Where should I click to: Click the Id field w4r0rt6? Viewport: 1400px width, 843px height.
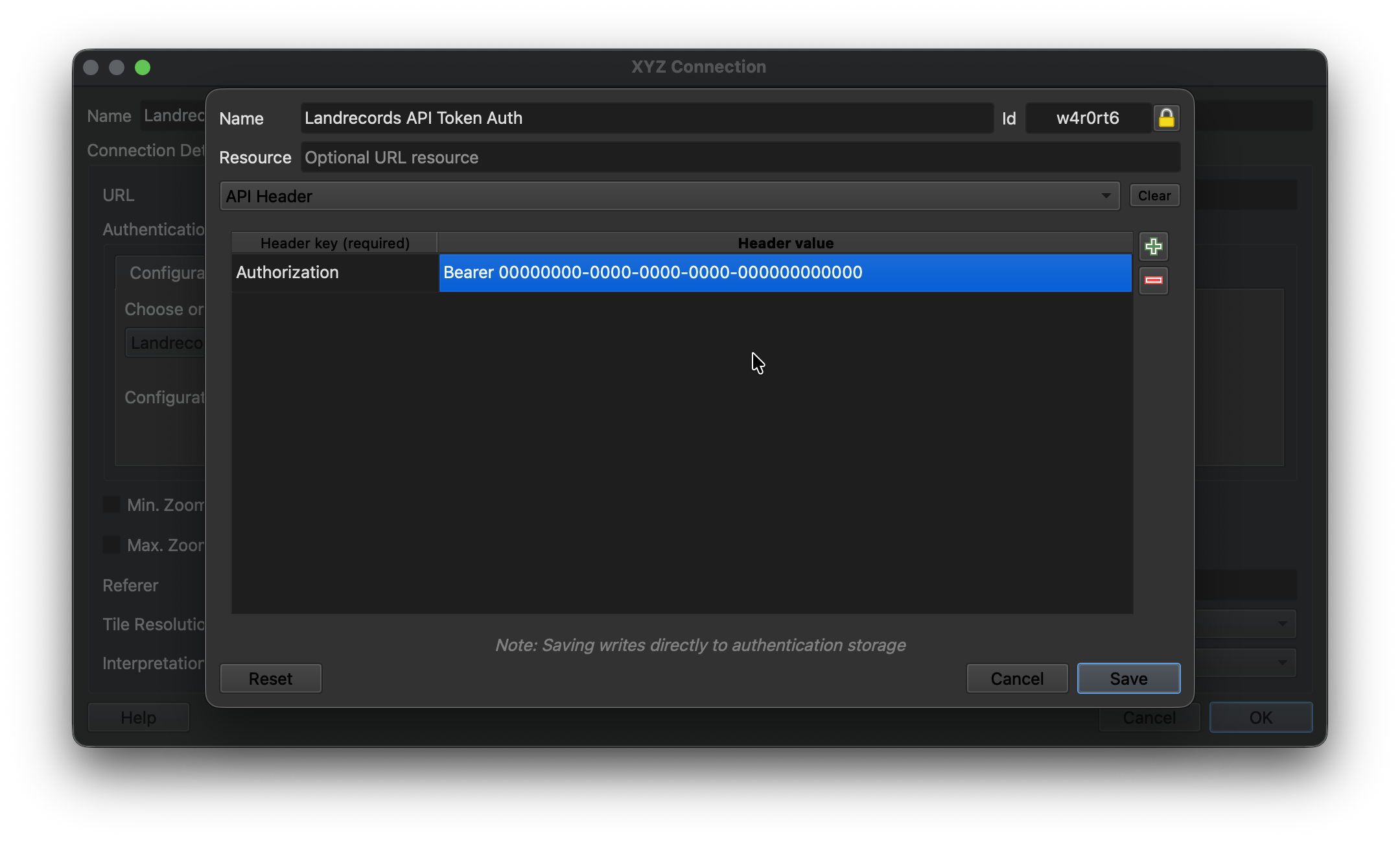pos(1087,118)
